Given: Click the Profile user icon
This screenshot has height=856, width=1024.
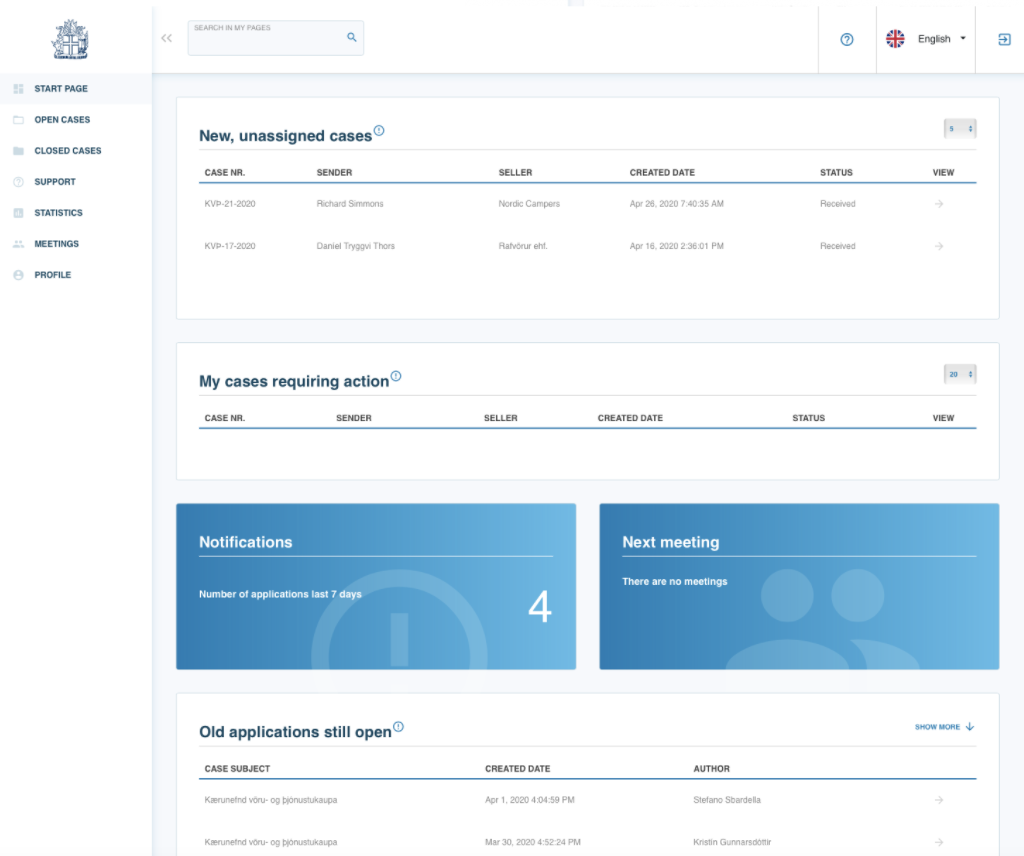Looking at the screenshot, I should pyautogui.click(x=18, y=275).
